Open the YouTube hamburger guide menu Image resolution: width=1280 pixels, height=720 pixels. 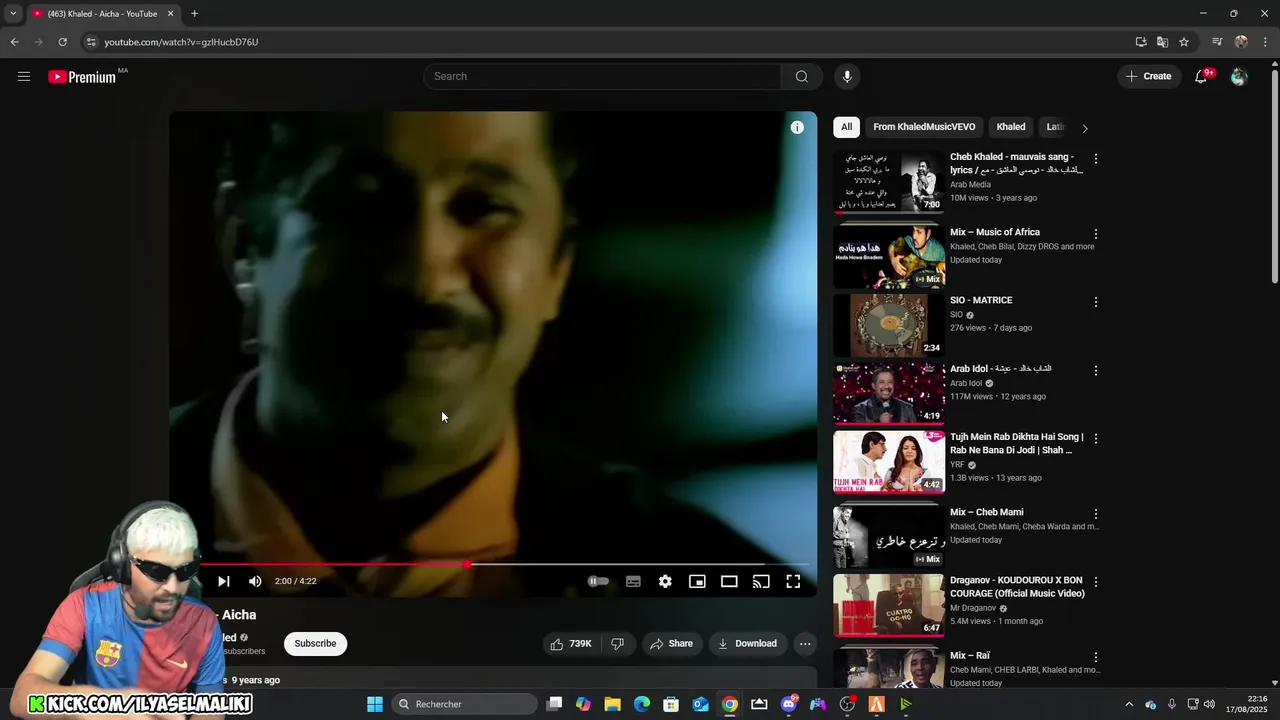24,77
